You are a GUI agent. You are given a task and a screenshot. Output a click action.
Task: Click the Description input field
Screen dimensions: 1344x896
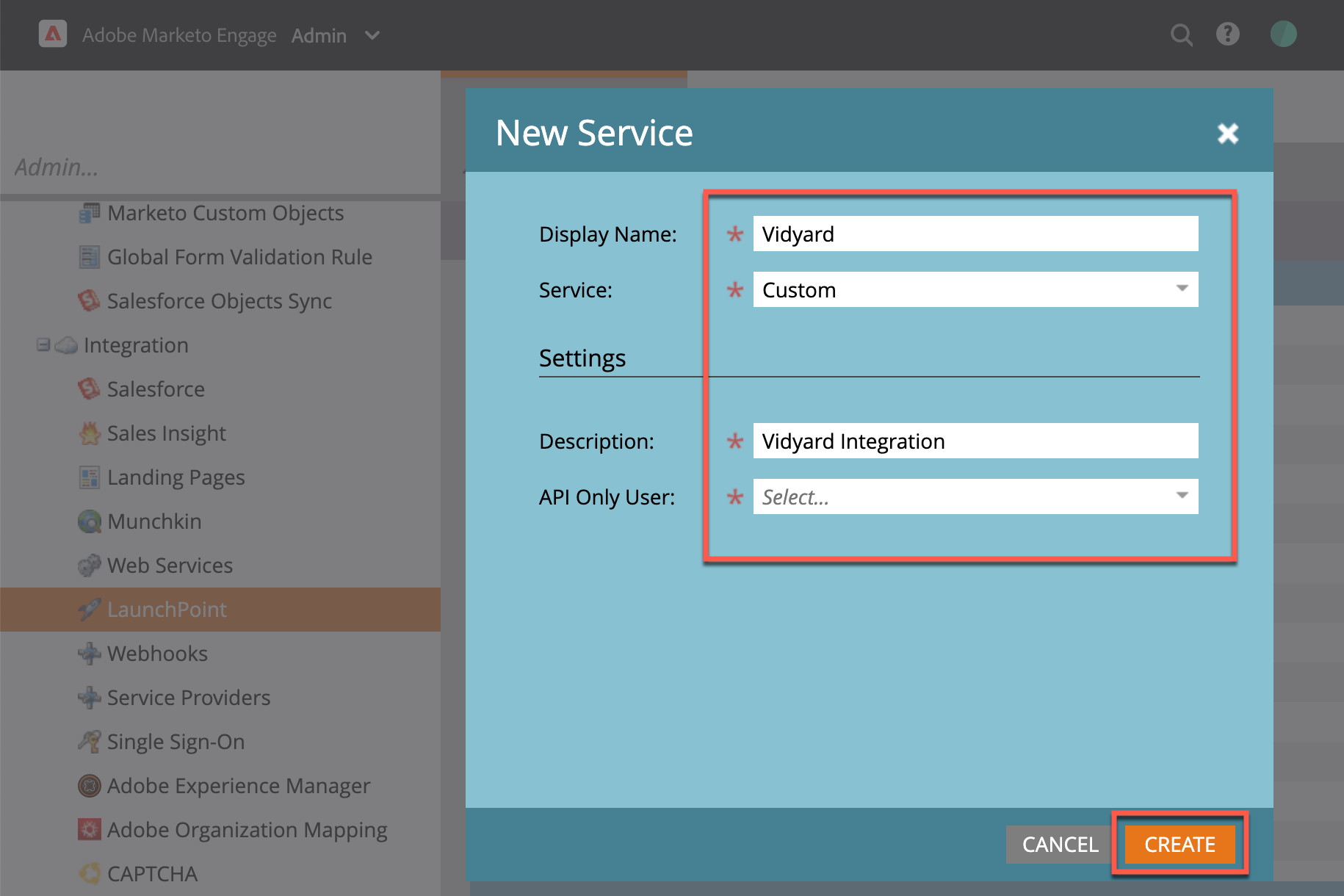975,441
